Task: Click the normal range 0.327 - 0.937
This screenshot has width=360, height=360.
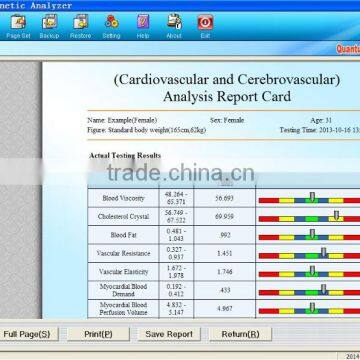Action: 176,253
